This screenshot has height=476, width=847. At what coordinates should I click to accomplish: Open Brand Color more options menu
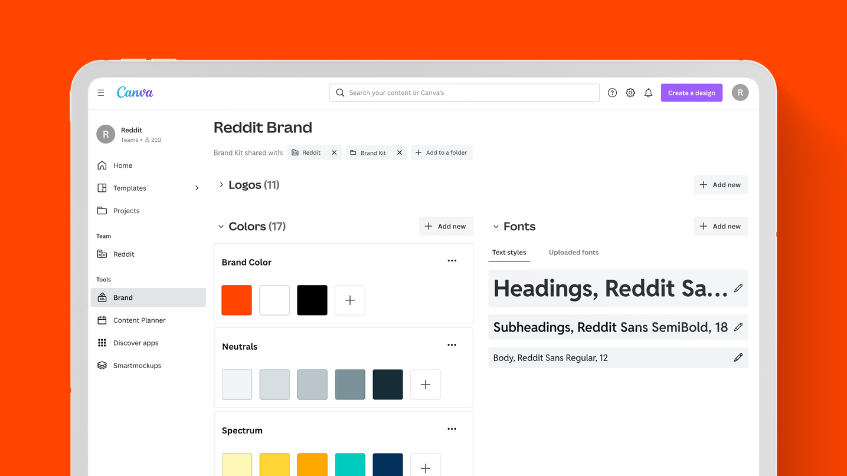452,261
